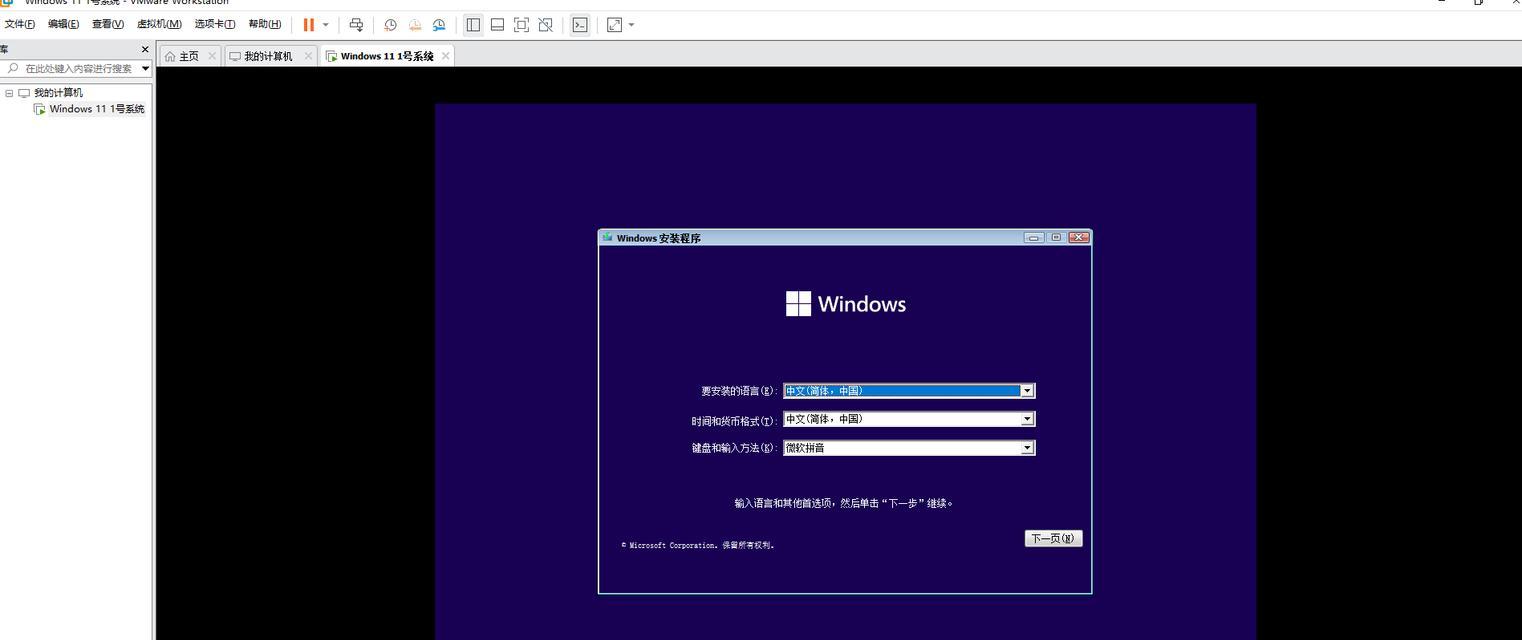Select Windows 11 1号系统 in the library tree

pyautogui.click(x=97, y=109)
